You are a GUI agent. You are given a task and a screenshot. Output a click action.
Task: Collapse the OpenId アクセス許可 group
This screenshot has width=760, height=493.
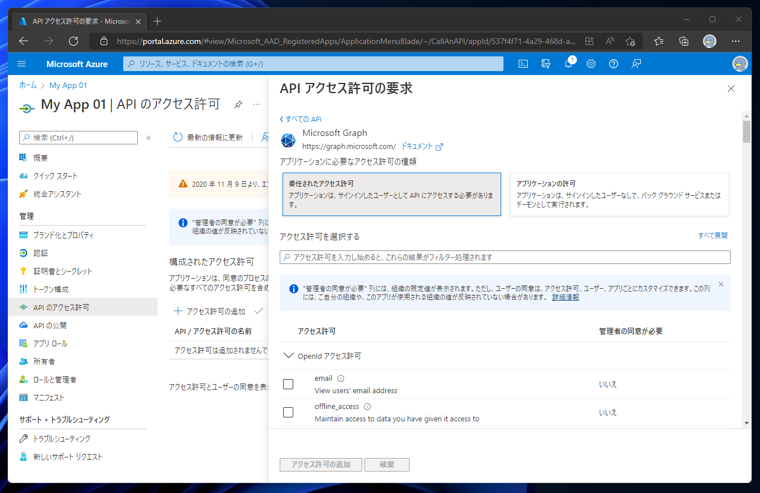(288, 356)
